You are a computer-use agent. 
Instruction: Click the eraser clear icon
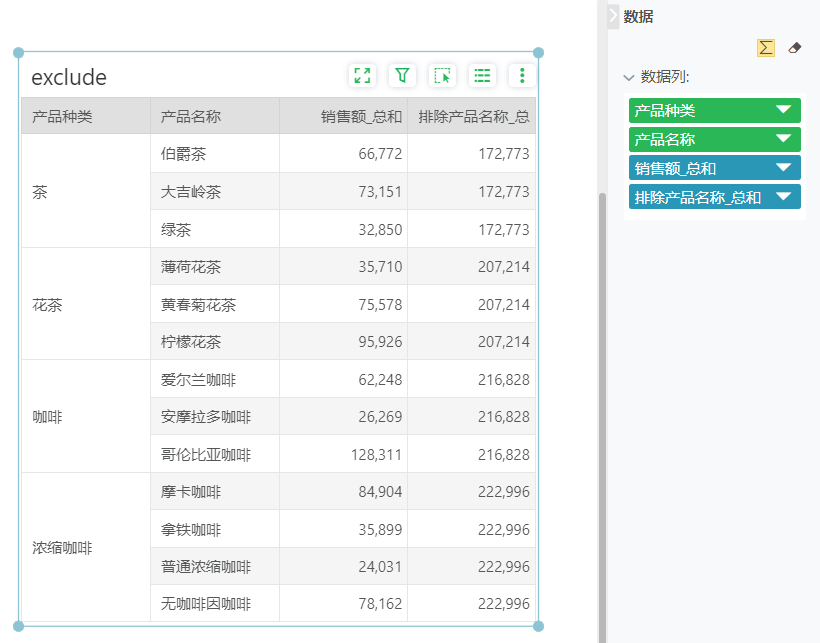tap(794, 48)
